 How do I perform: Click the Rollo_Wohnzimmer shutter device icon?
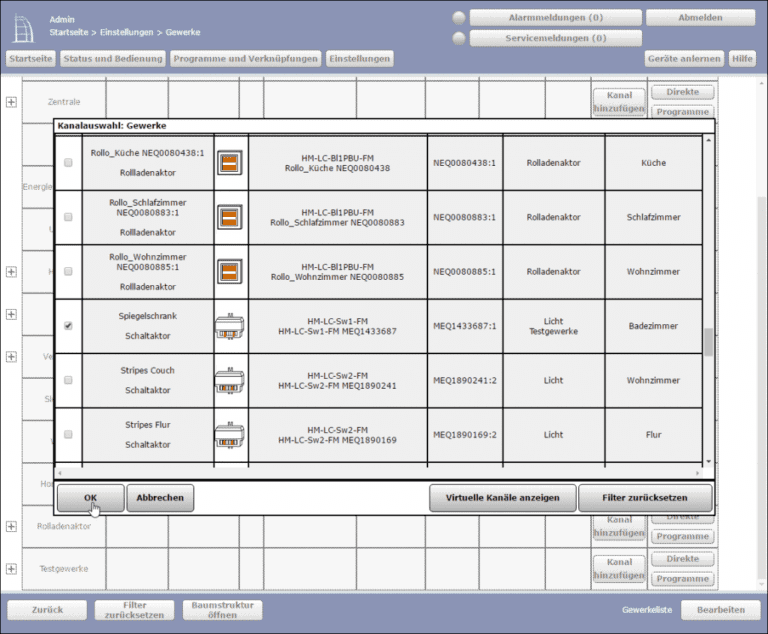click(x=229, y=271)
